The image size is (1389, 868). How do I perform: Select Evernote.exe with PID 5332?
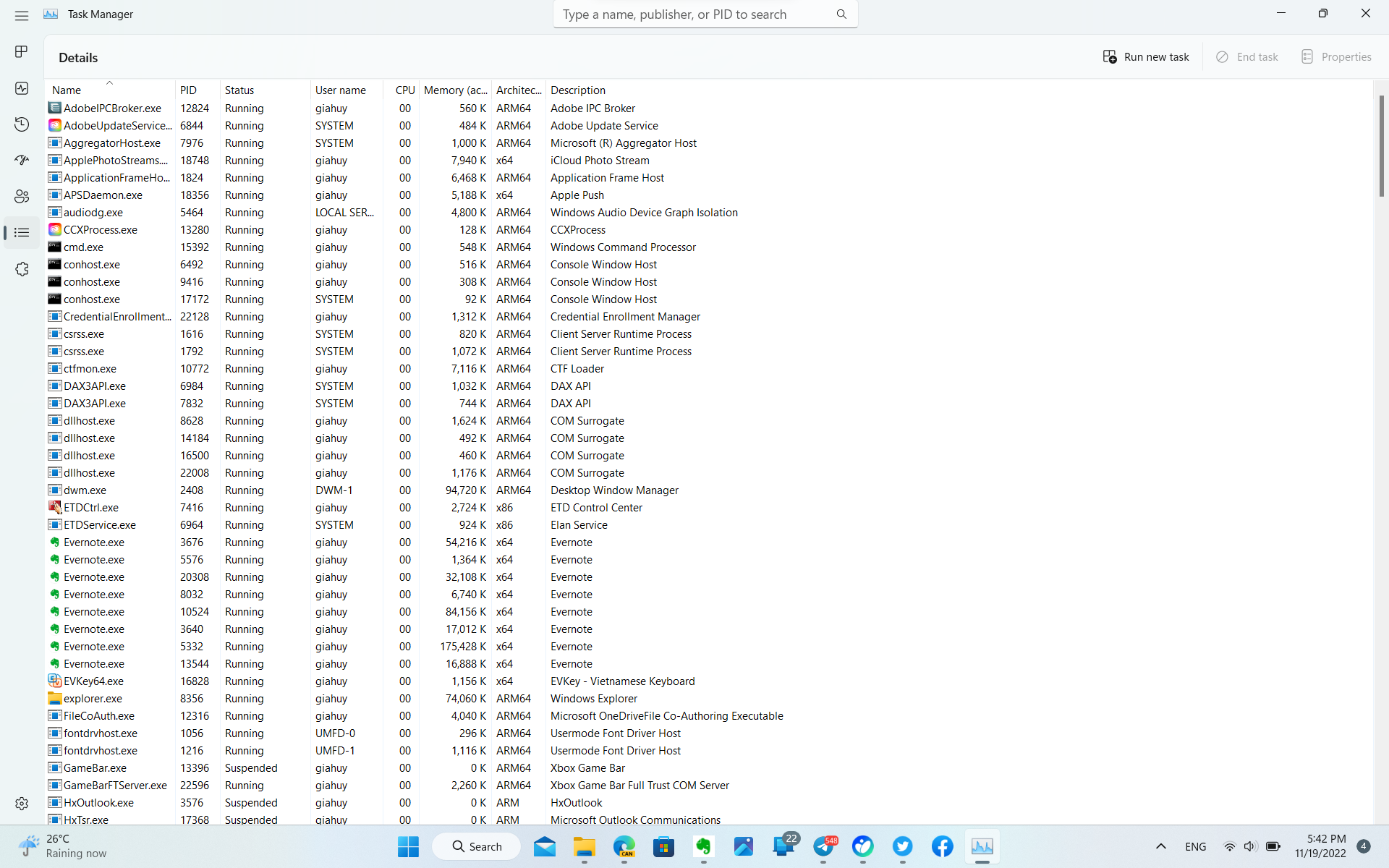pyautogui.click(x=709, y=646)
